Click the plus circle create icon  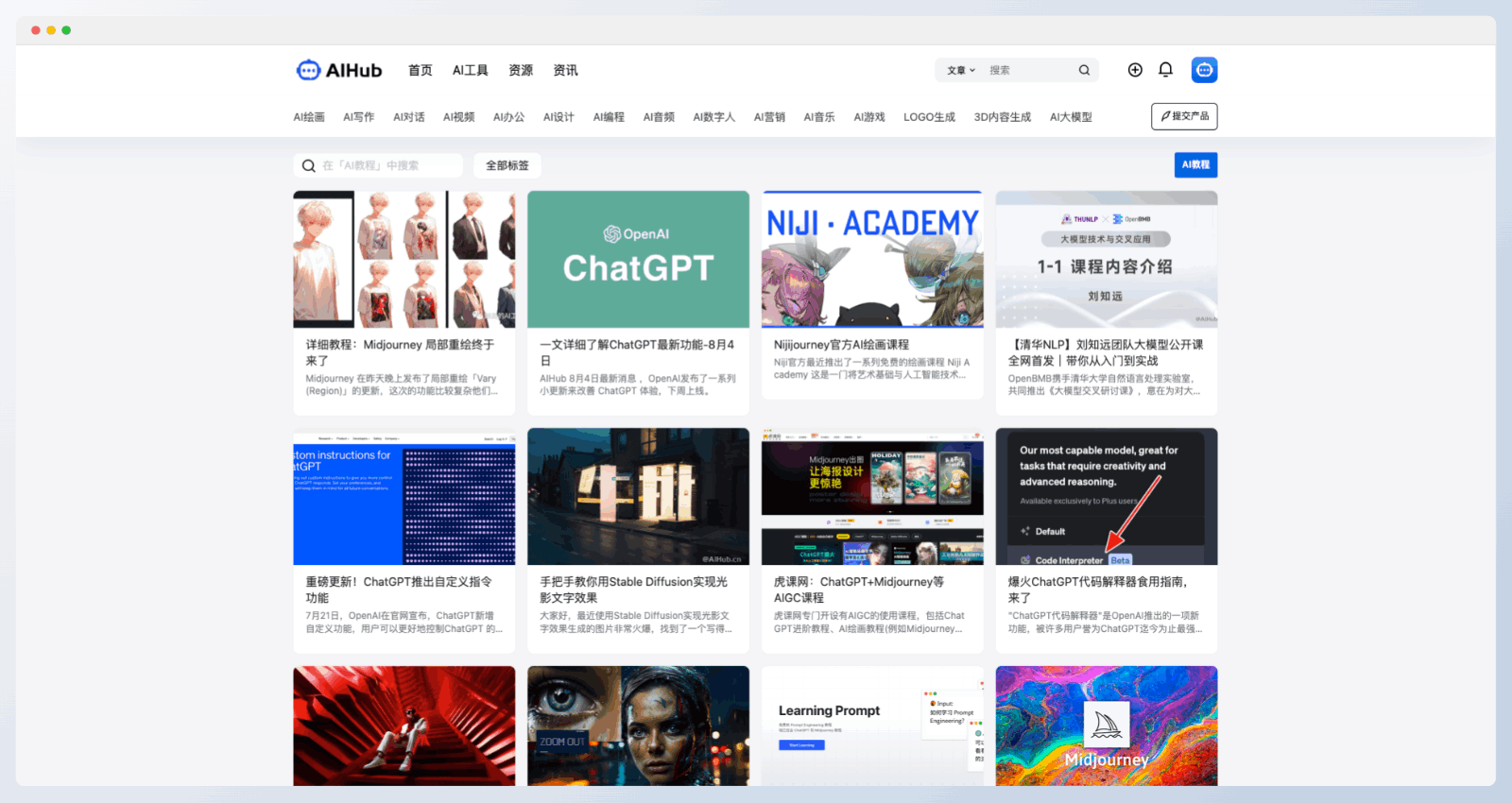1135,70
